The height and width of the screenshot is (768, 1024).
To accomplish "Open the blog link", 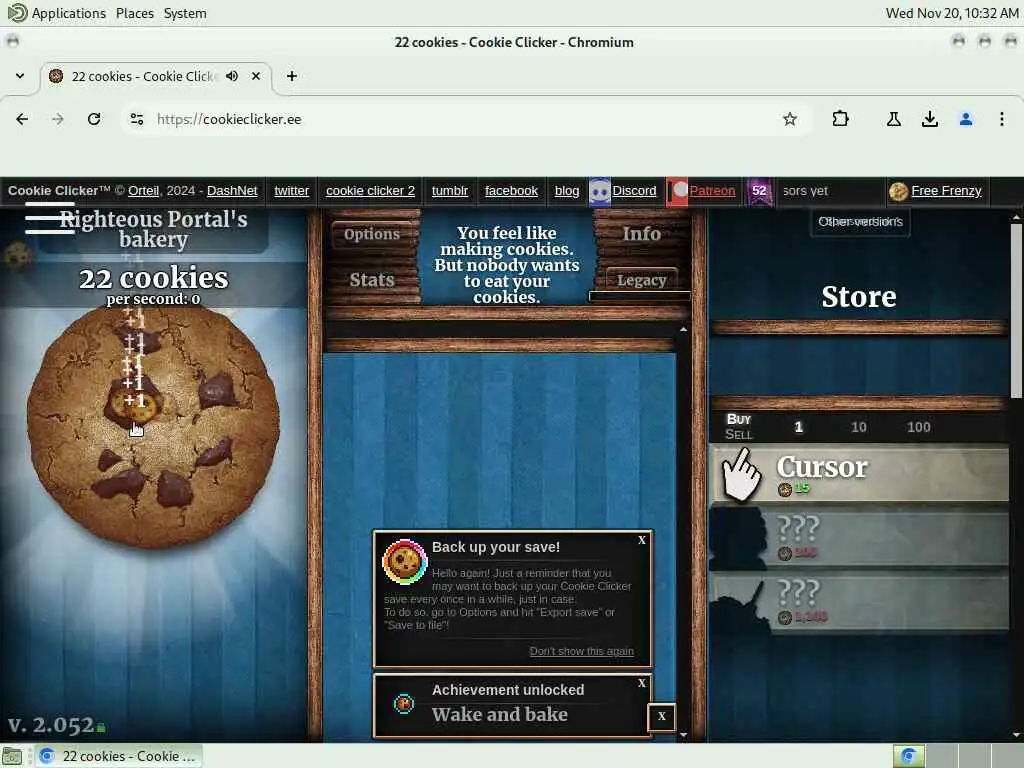I will click(x=567, y=191).
